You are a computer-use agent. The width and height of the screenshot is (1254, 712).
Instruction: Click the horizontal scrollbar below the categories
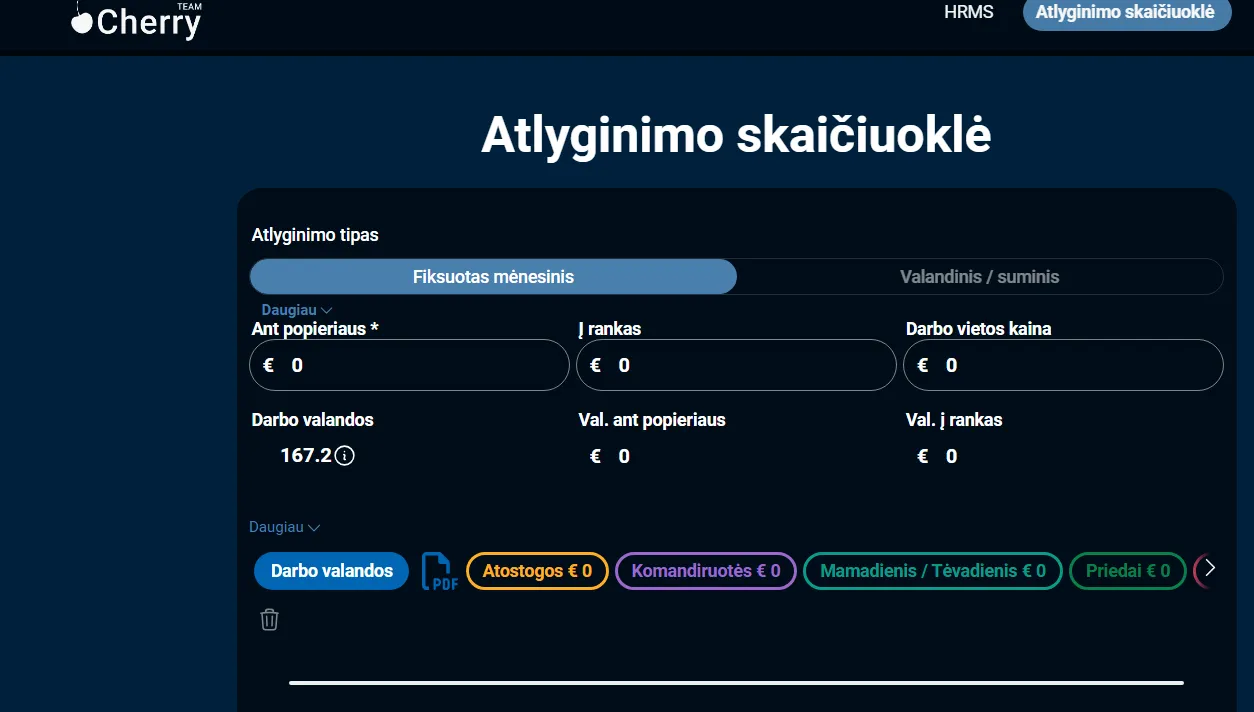point(737,683)
